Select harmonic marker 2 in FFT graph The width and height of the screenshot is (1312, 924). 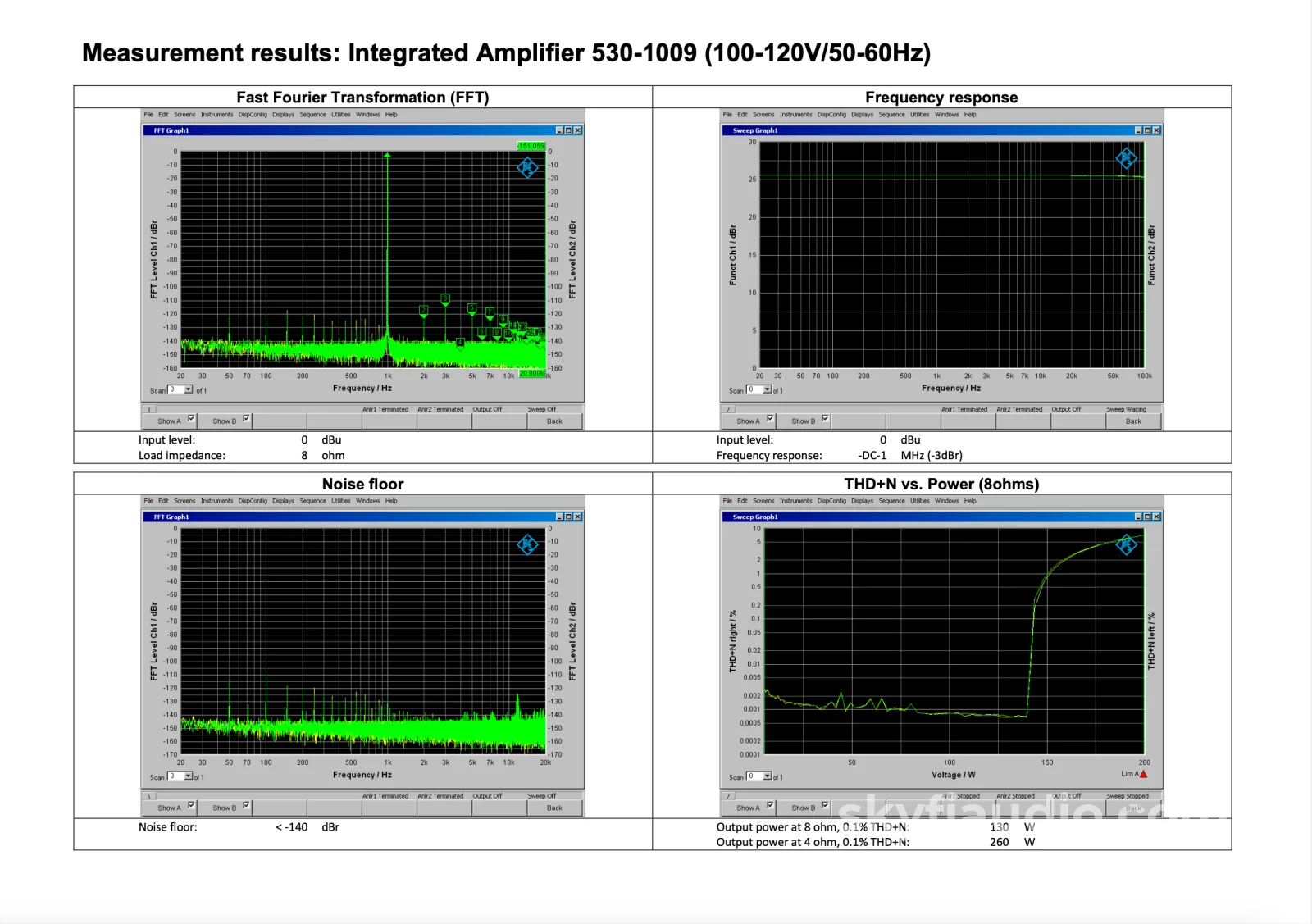coord(423,311)
